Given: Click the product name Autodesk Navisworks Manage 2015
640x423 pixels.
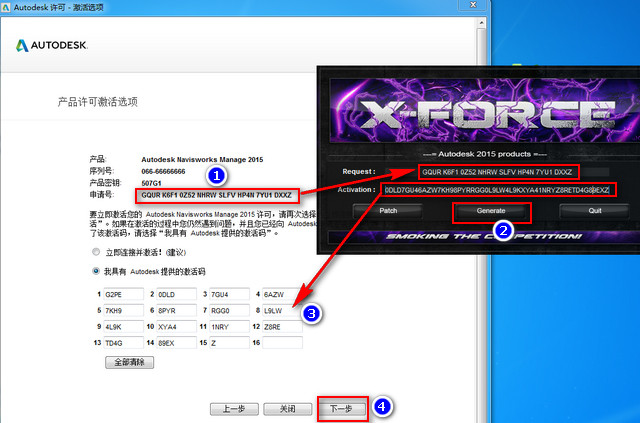Looking at the screenshot, I should 202,159.
